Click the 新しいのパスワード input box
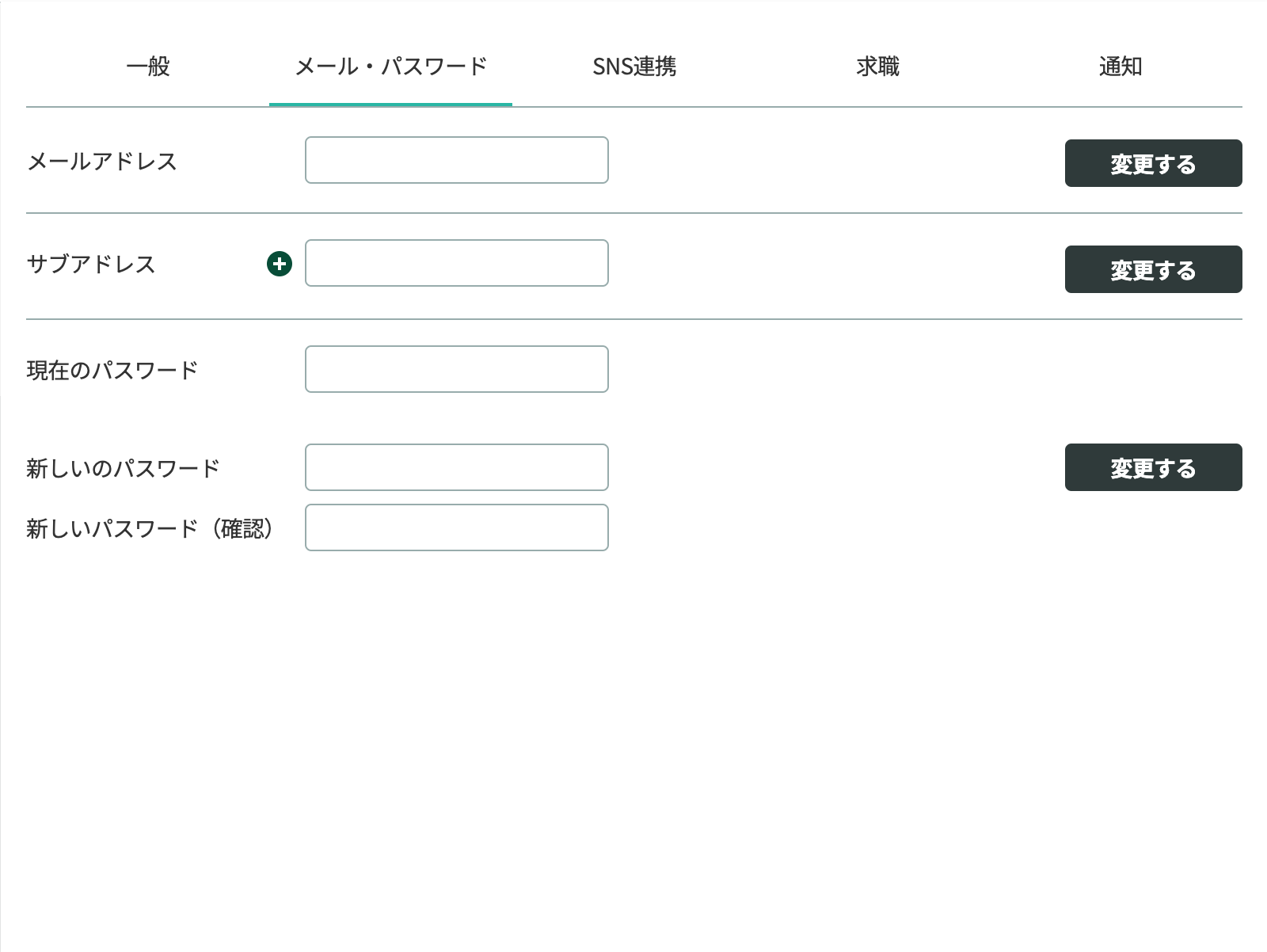 (x=456, y=467)
